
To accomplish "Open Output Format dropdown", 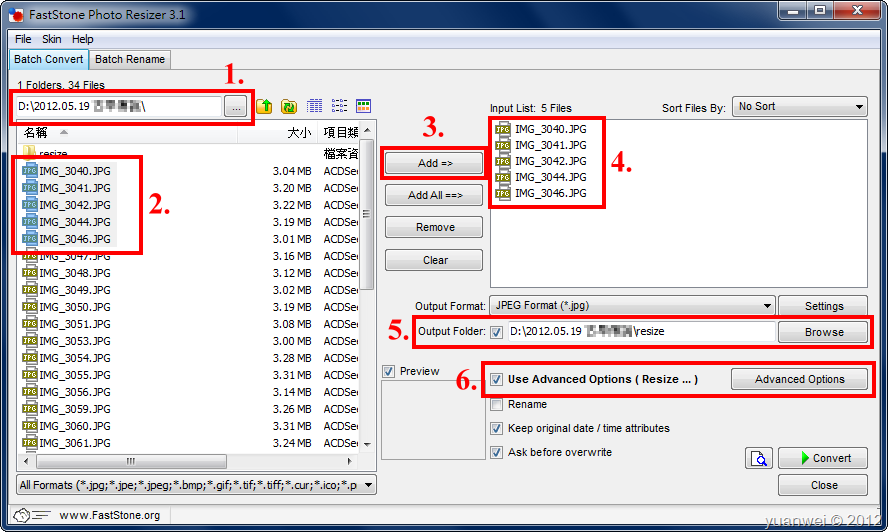I will tap(632, 305).
